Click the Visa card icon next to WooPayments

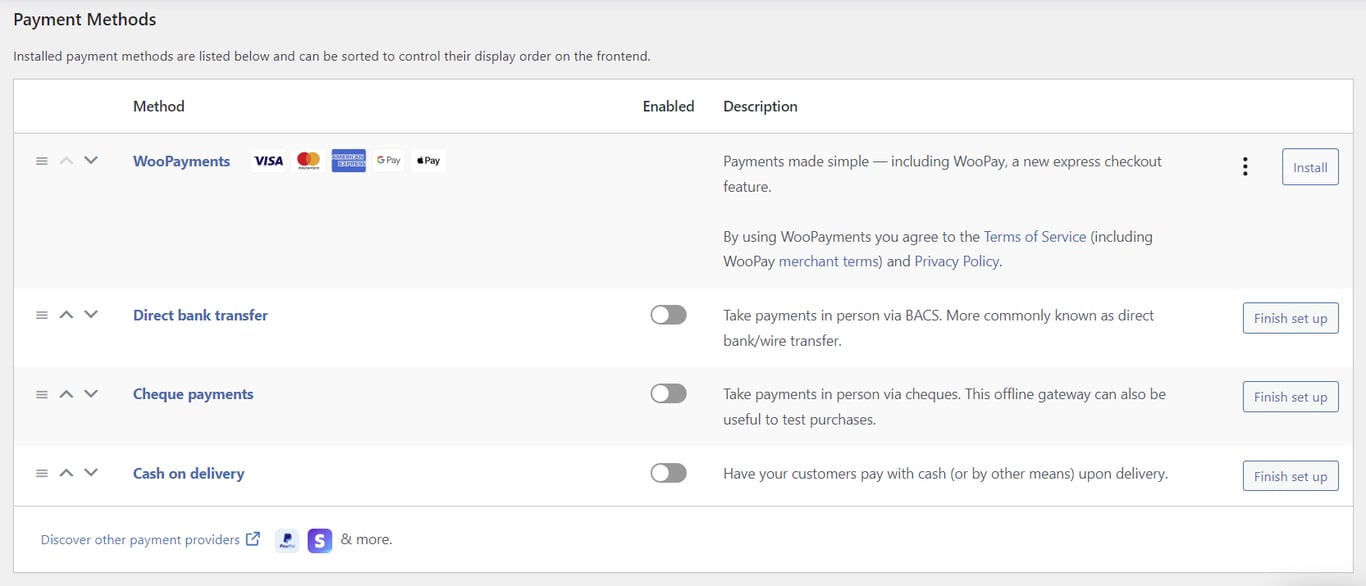click(x=267, y=160)
